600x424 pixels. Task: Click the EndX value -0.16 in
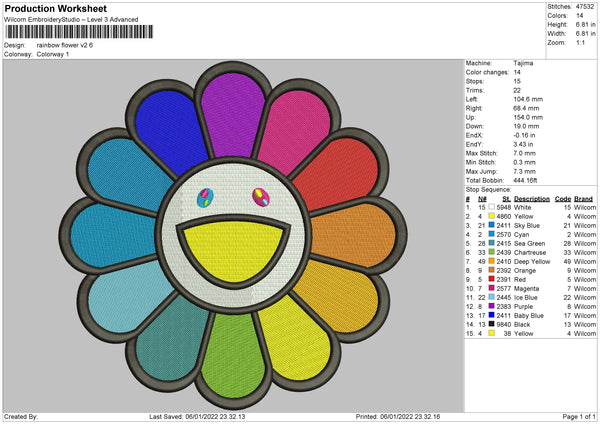tap(524, 135)
